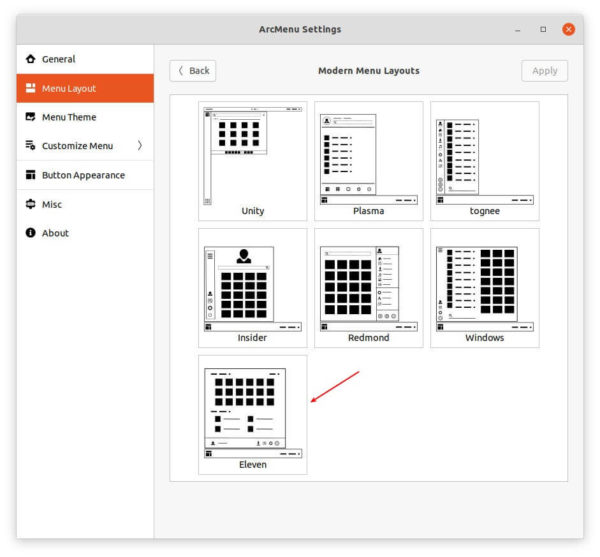Viewport: 600px width, 557px height.
Task: Click the Button Appearance icon
Action: click(31, 175)
